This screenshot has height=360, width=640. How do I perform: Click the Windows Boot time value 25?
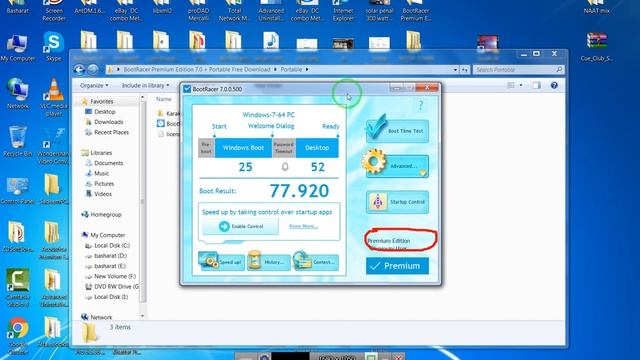pos(245,167)
